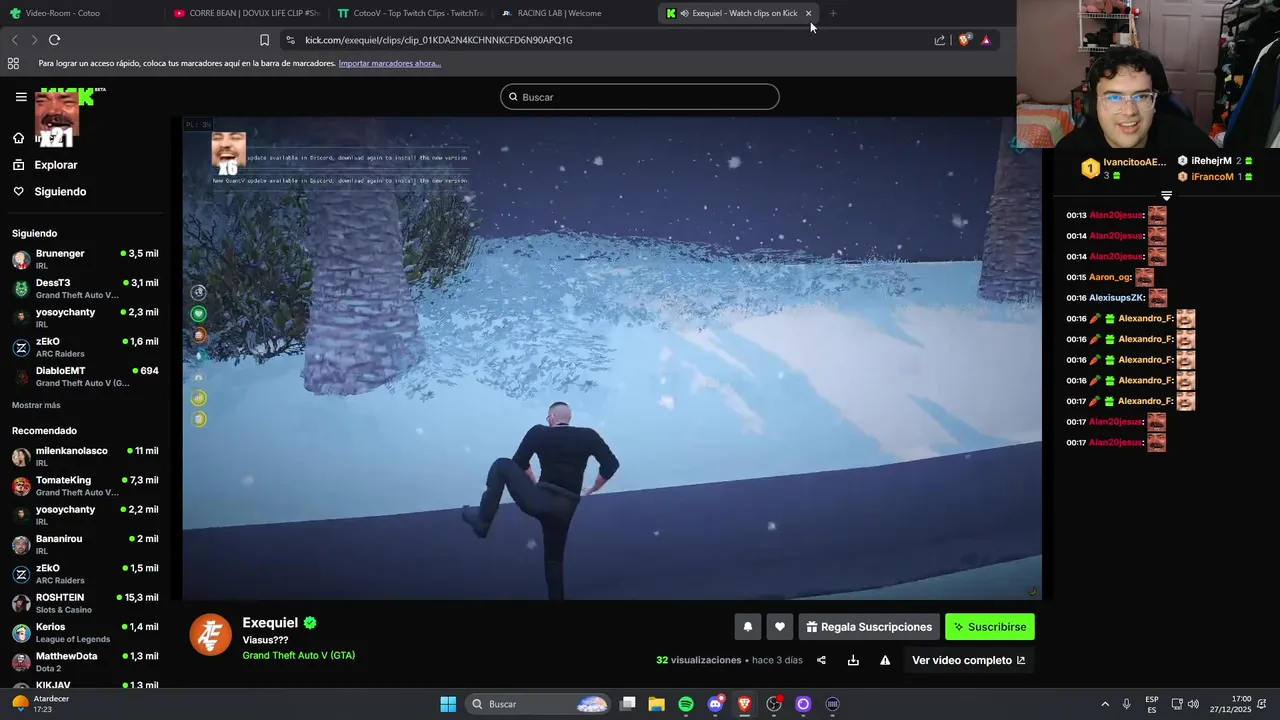The image size is (1280, 720).
Task: Open Siguiendo in the sidebar
Action: [x=60, y=191]
